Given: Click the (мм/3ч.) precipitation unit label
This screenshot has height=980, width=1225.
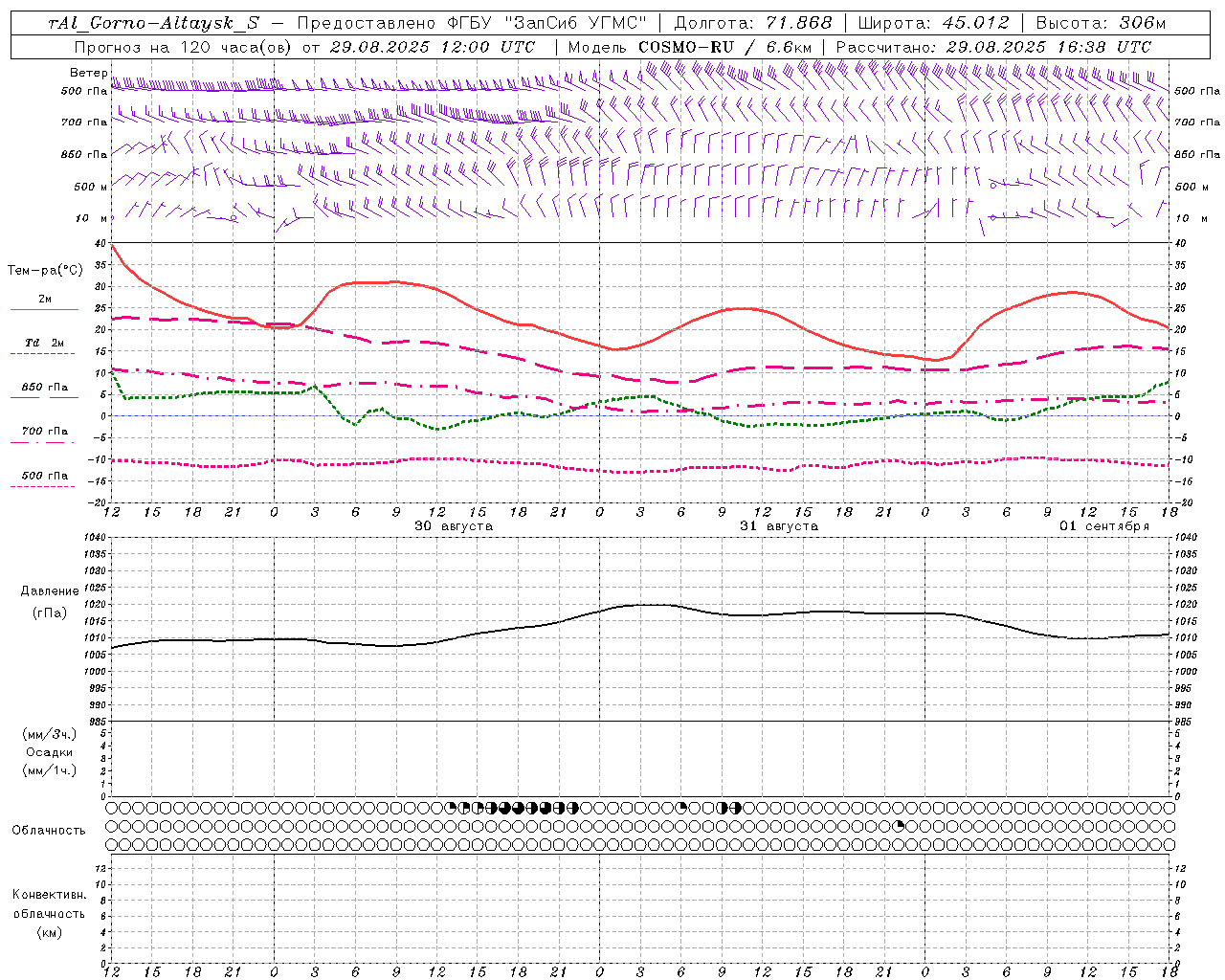Looking at the screenshot, I should [50, 734].
